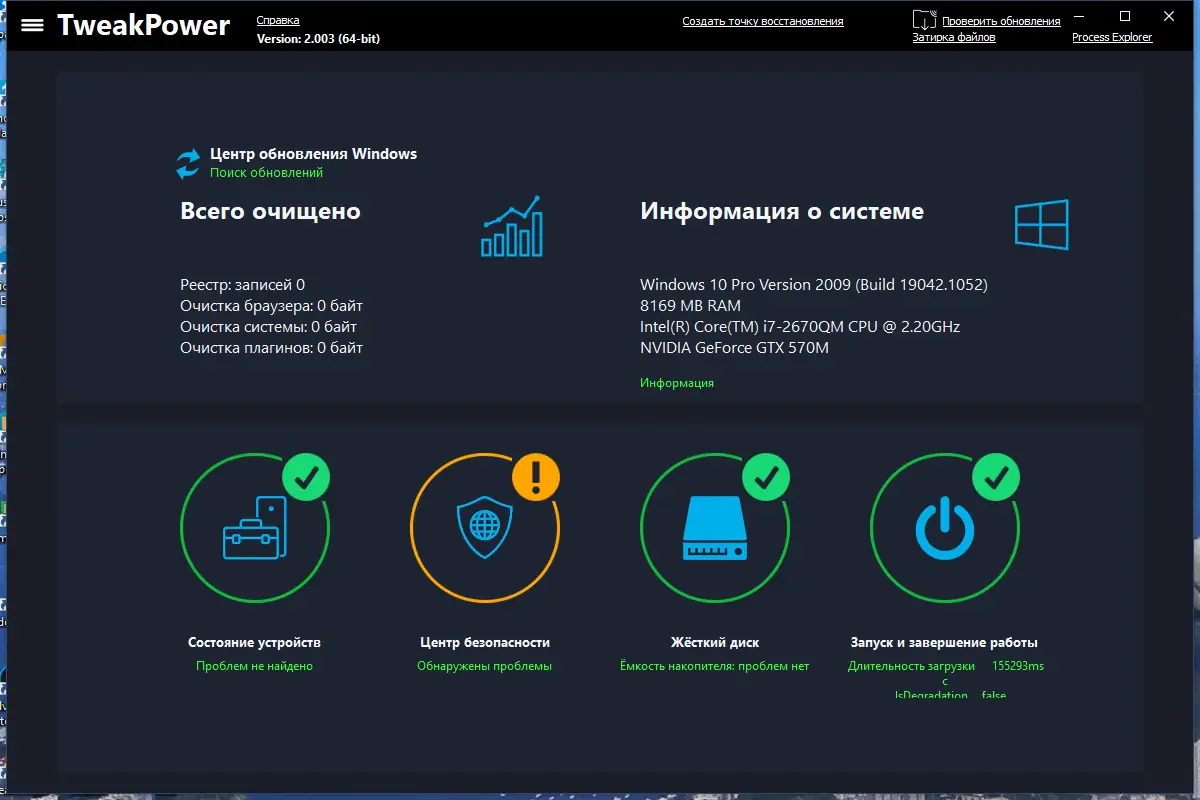Click Жёсткий диск label
The height and width of the screenshot is (800, 1200).
click(714, 642)
